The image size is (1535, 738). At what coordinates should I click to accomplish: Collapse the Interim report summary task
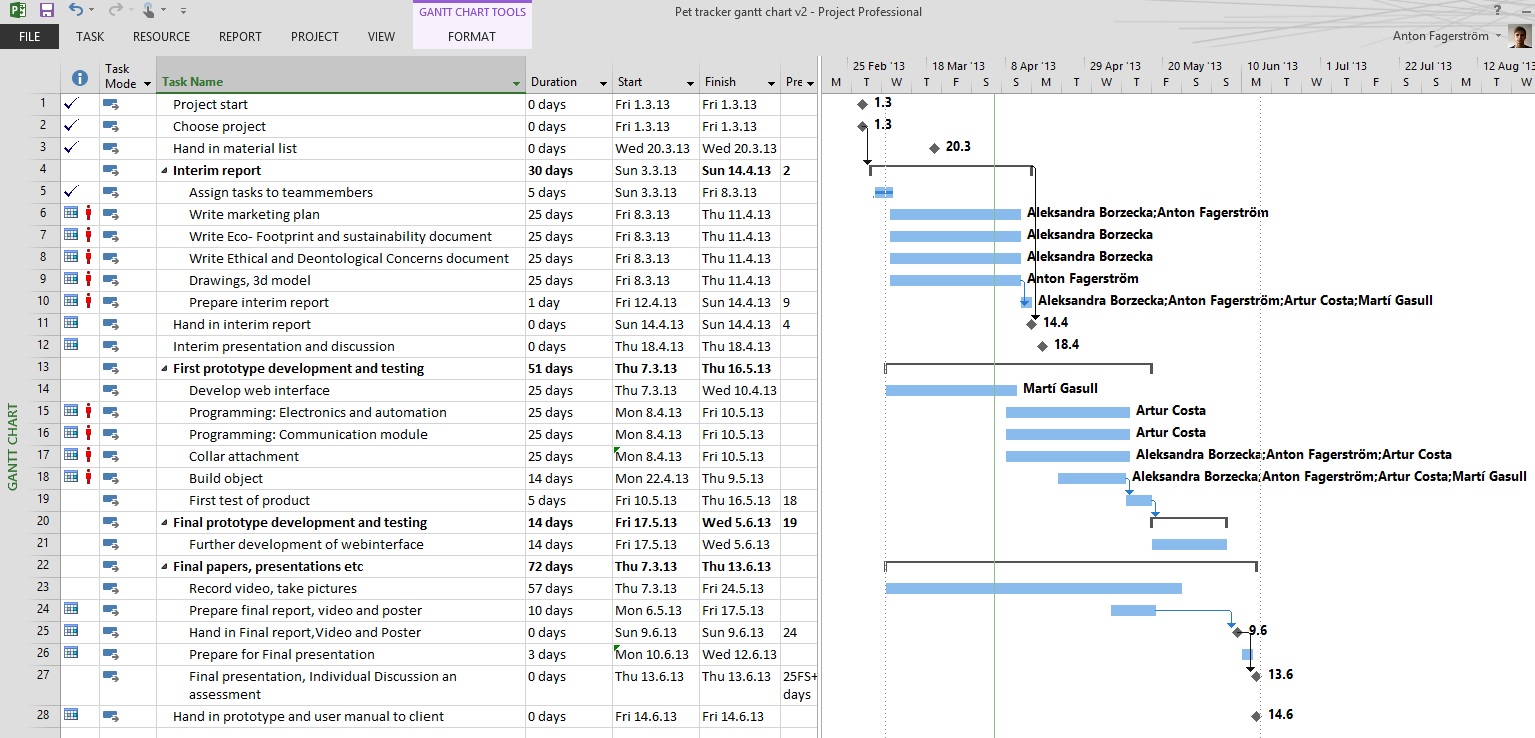(164, 171)
